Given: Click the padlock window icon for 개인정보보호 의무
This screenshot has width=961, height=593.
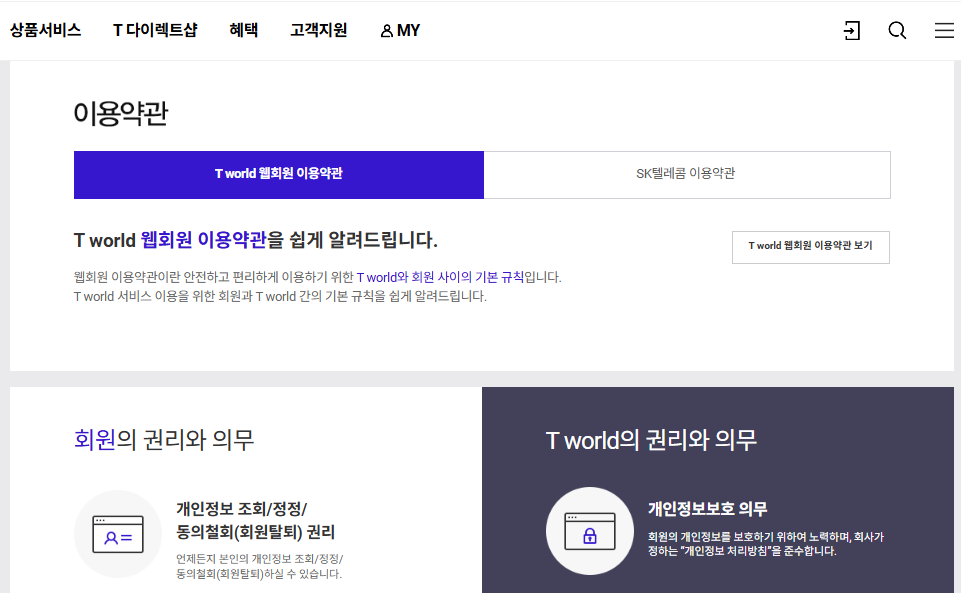Looking at the screenshot, I should 590,531.
